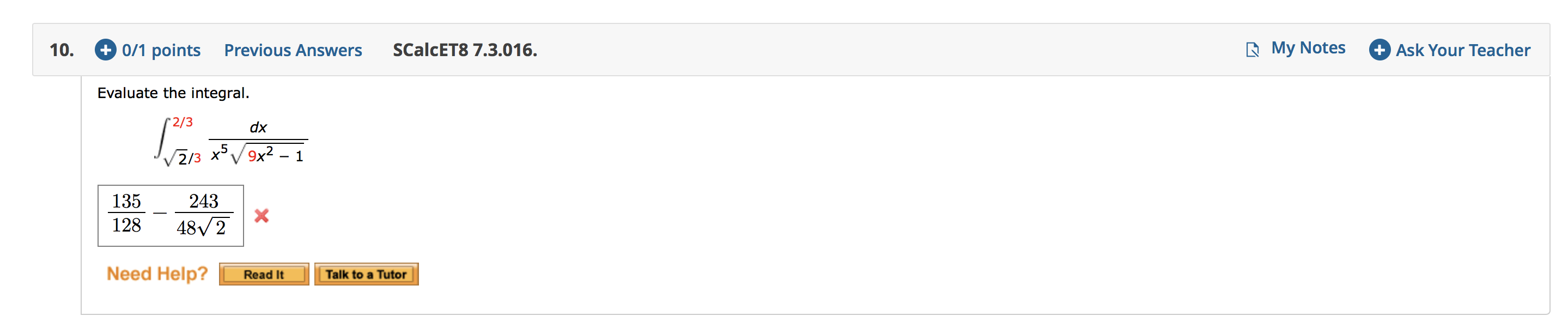
Task: Click the Read It help button
Action: point(264,274)
